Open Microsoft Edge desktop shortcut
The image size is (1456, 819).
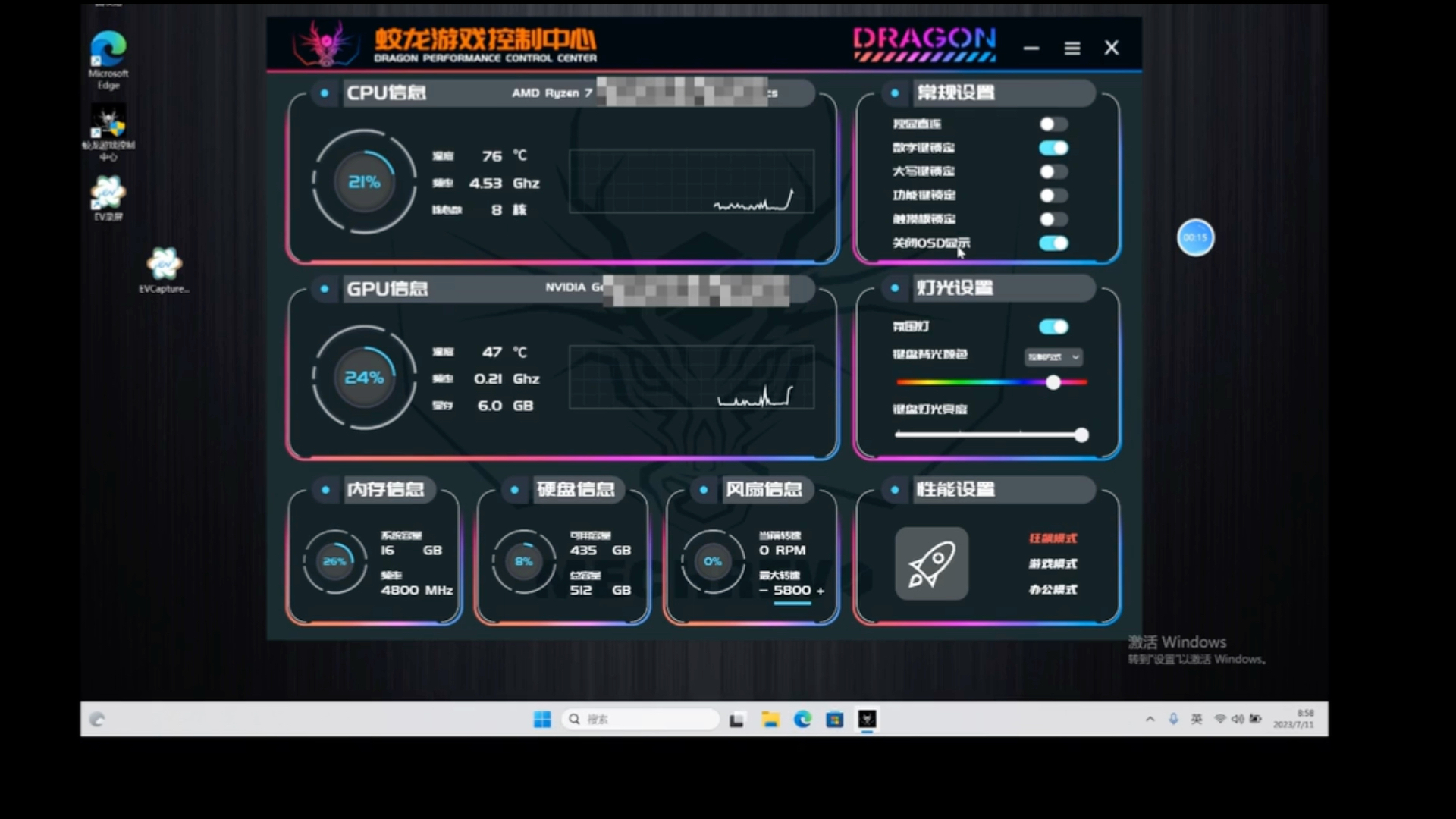point(108,60)
